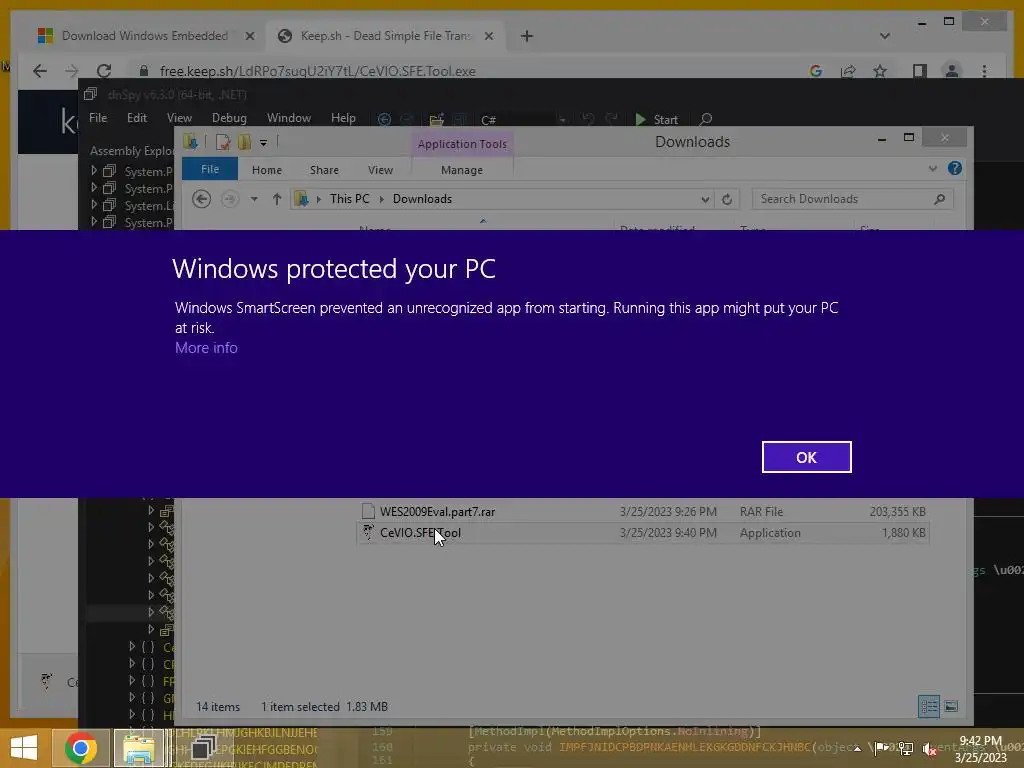Viewport: 1024px width, 768px height.
Task: Open dnSpy from the taskbar
Action: tap(203, 748)
